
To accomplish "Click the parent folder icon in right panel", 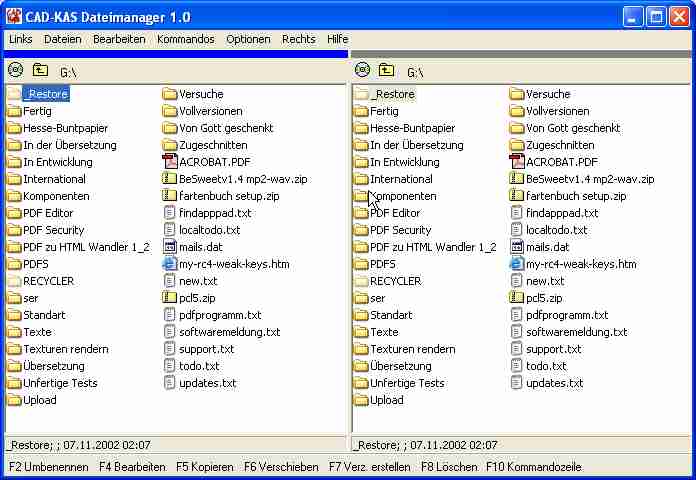I will pos(387,70).
